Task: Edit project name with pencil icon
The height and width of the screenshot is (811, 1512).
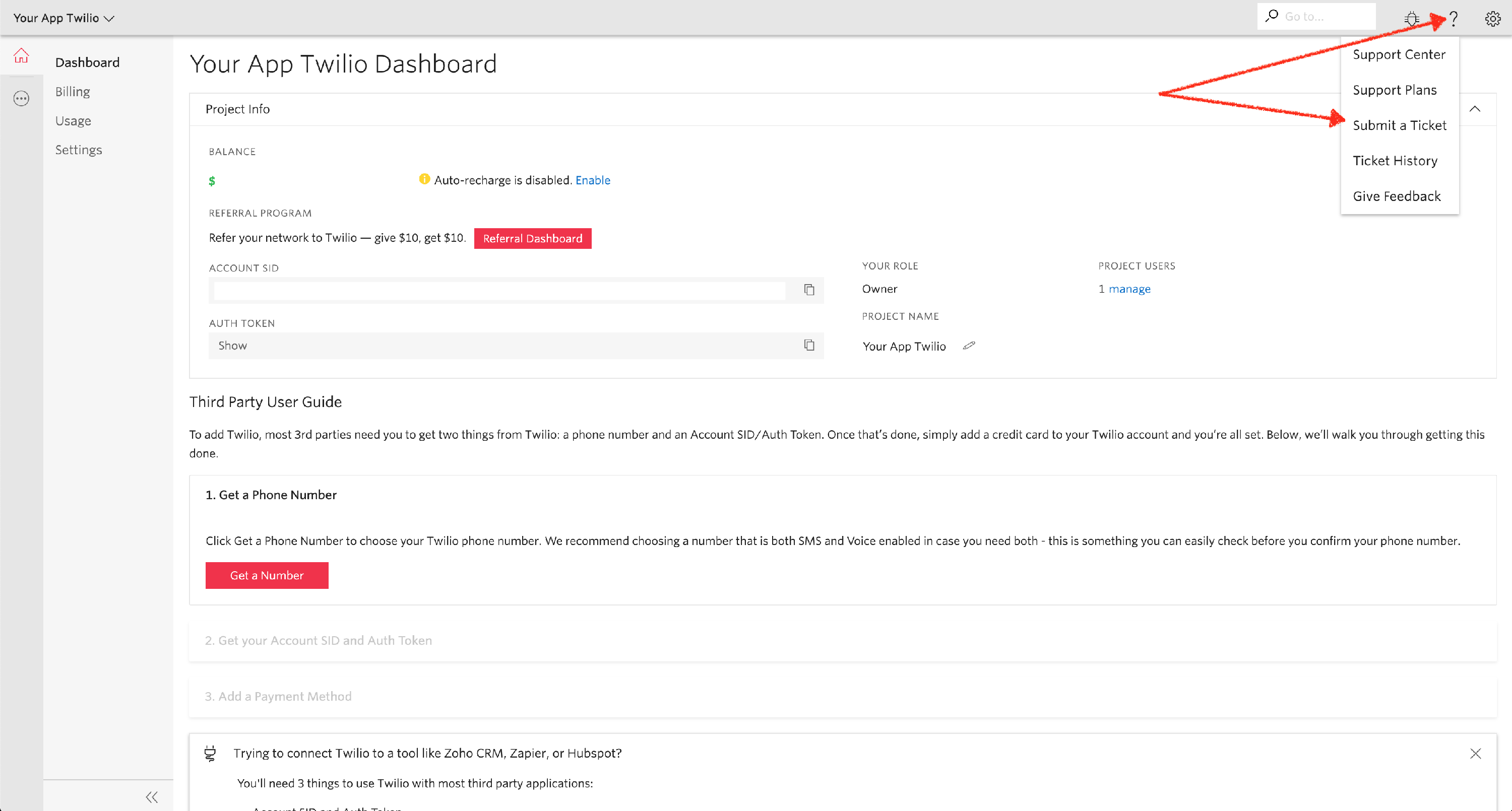Action: coord(969,346)
